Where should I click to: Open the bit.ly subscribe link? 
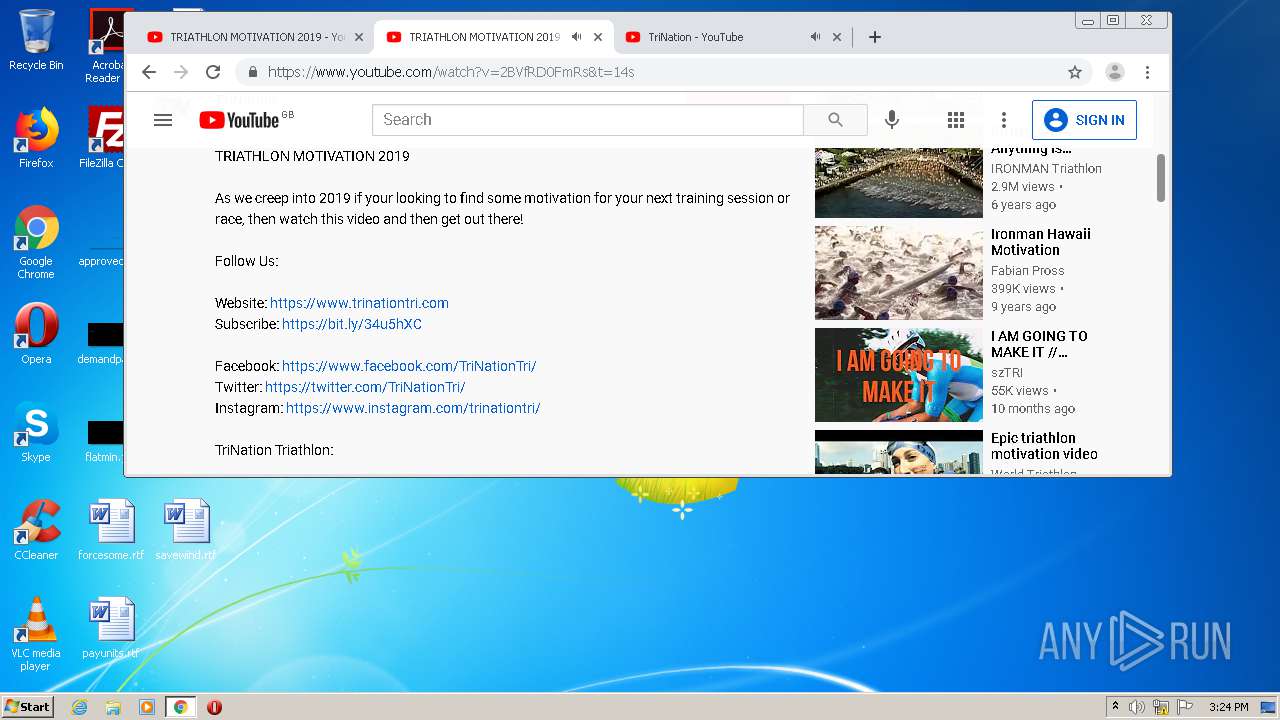[352, 324]
